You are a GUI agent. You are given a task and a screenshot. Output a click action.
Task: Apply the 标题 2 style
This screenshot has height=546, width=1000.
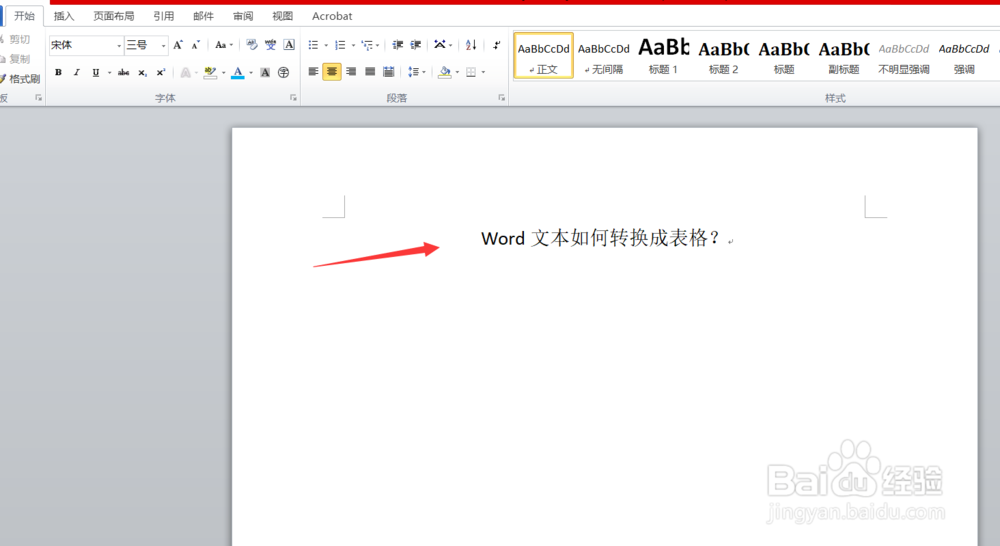tap(723, 55)
